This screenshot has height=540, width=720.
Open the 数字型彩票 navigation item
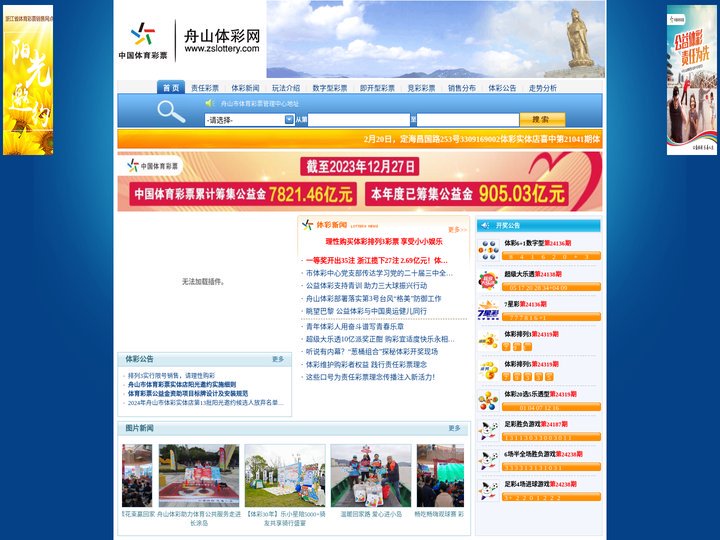click(x=330, y=88)
